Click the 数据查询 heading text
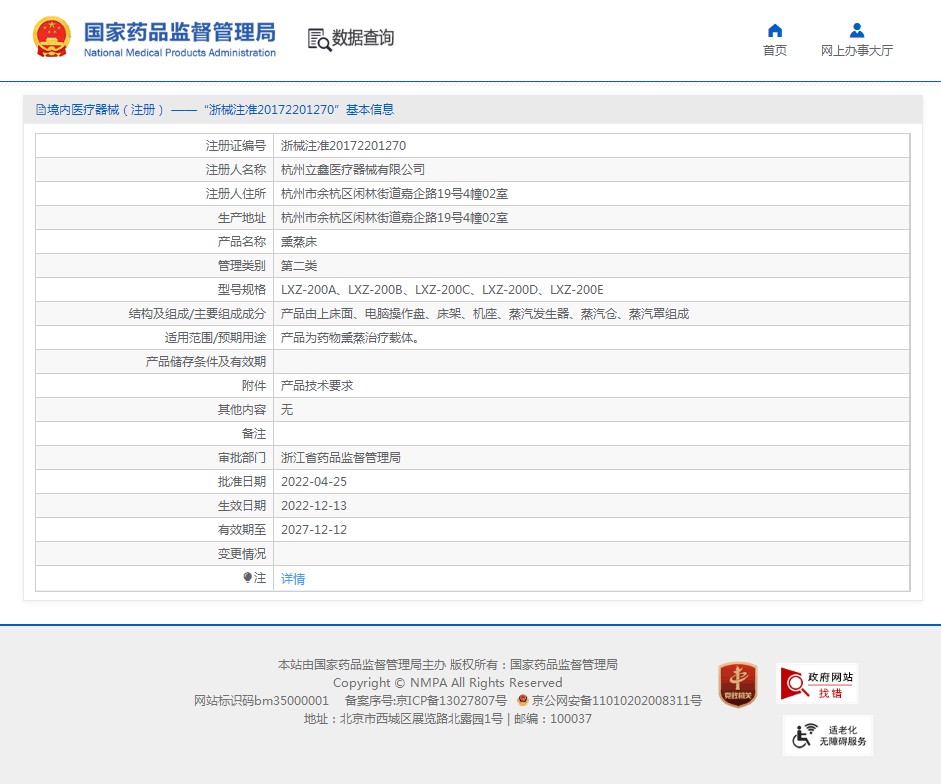 point(363,38)
